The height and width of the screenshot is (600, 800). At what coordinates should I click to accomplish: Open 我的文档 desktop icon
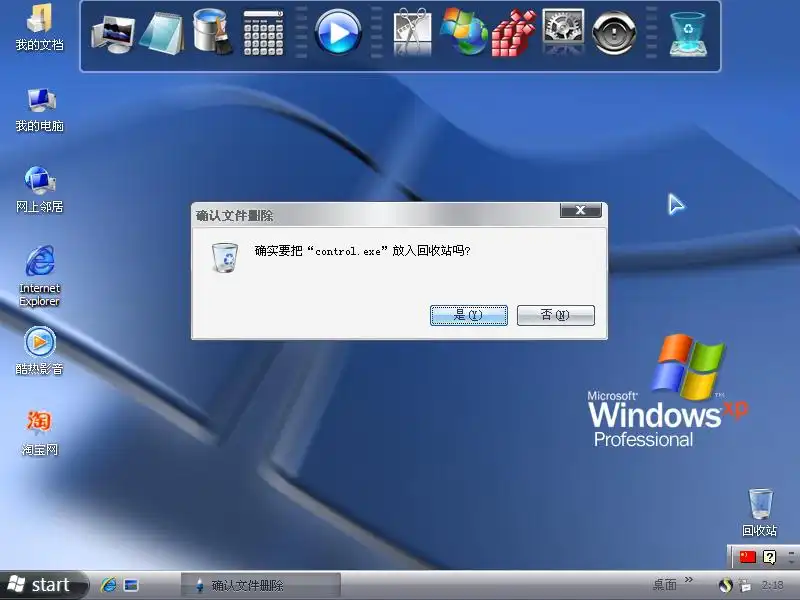click(x=39, y=28)
